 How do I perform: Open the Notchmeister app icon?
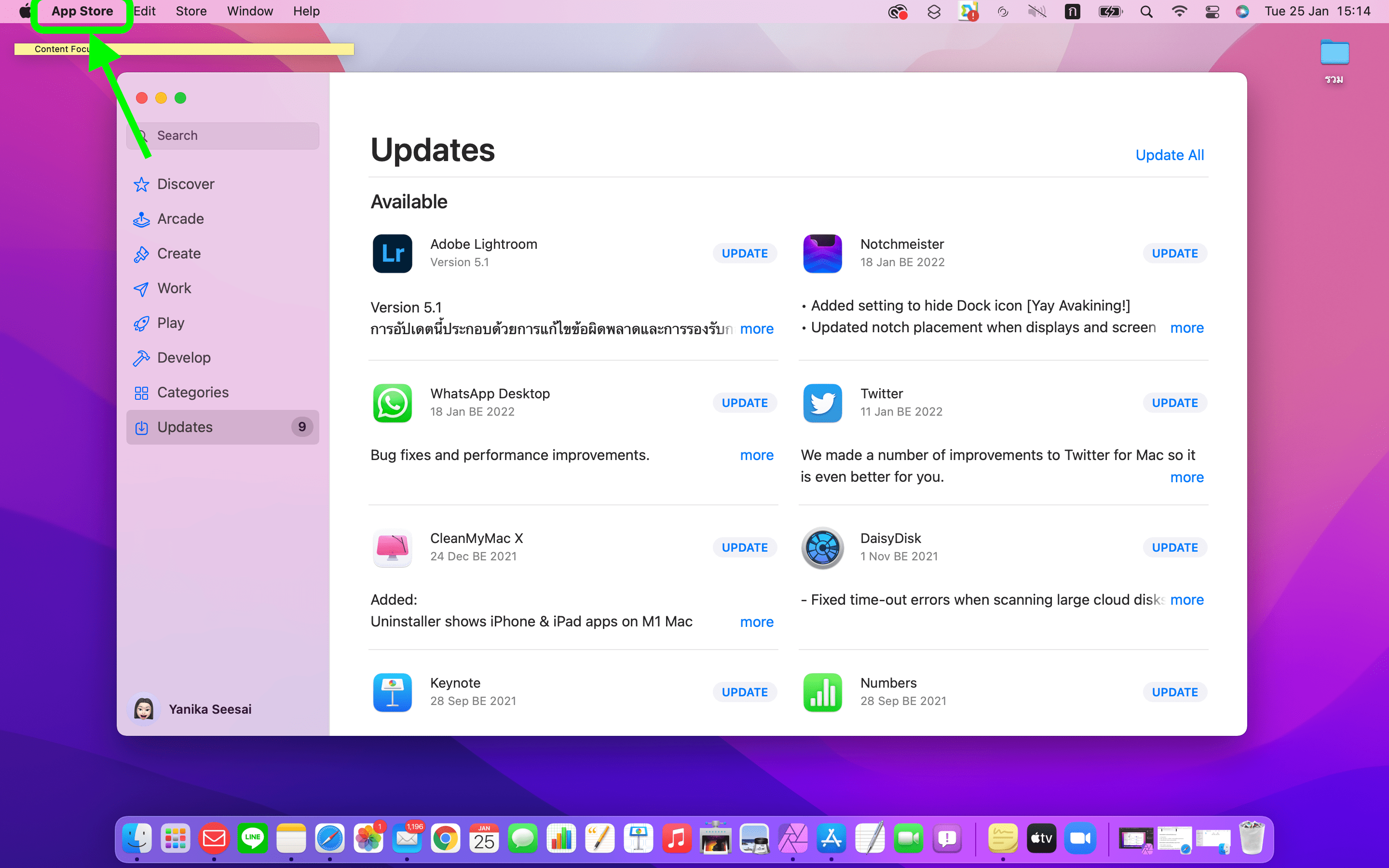822,253
